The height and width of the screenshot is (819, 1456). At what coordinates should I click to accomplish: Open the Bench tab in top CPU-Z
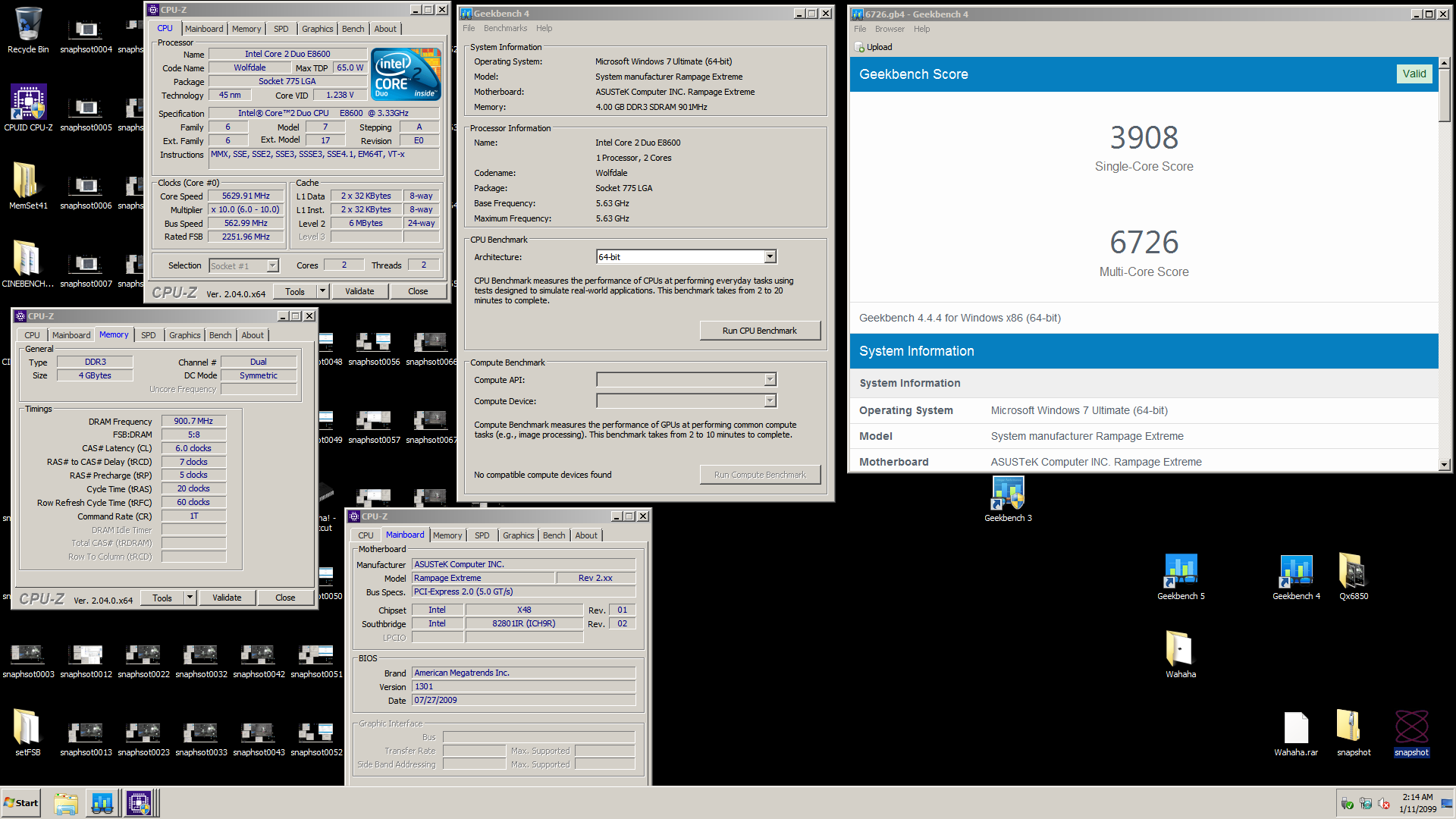coord(353,29)
